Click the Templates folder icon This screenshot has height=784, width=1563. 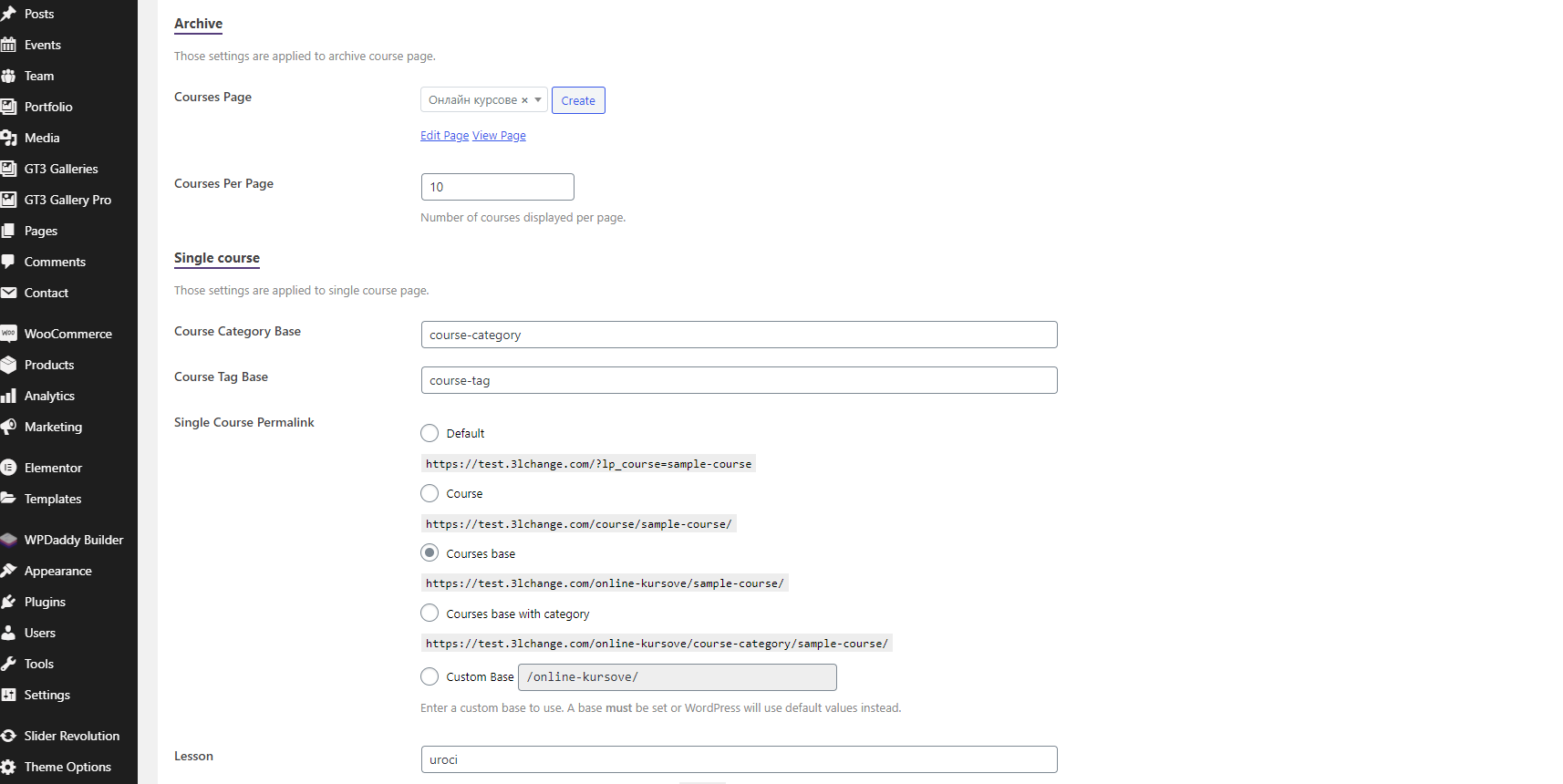point(8,499)
